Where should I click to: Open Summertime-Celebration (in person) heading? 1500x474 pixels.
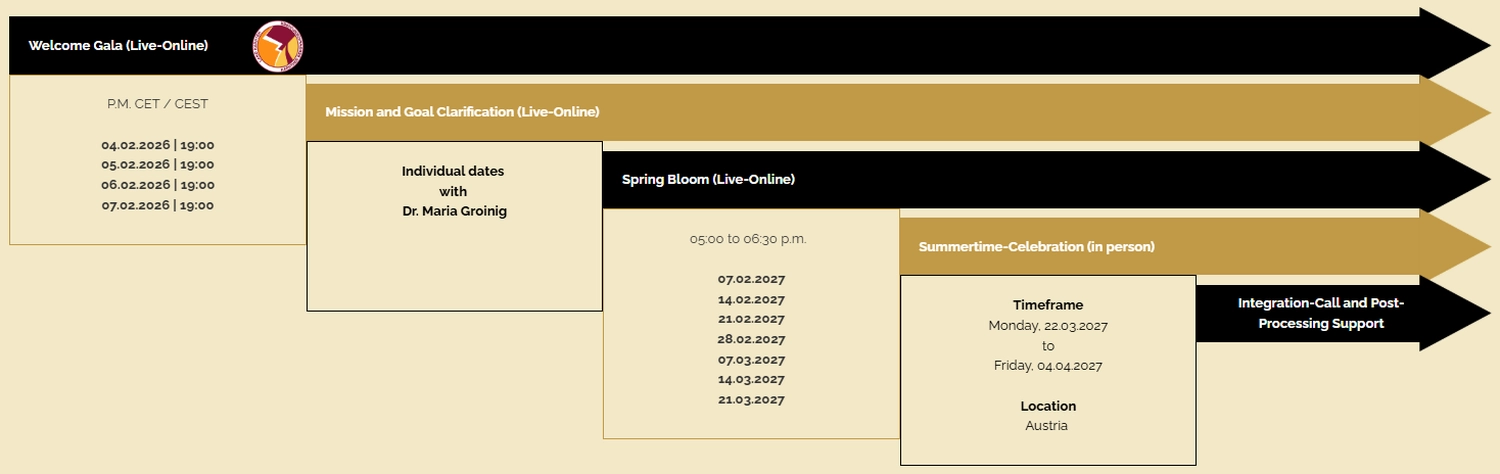click(x=1036, y=246)
